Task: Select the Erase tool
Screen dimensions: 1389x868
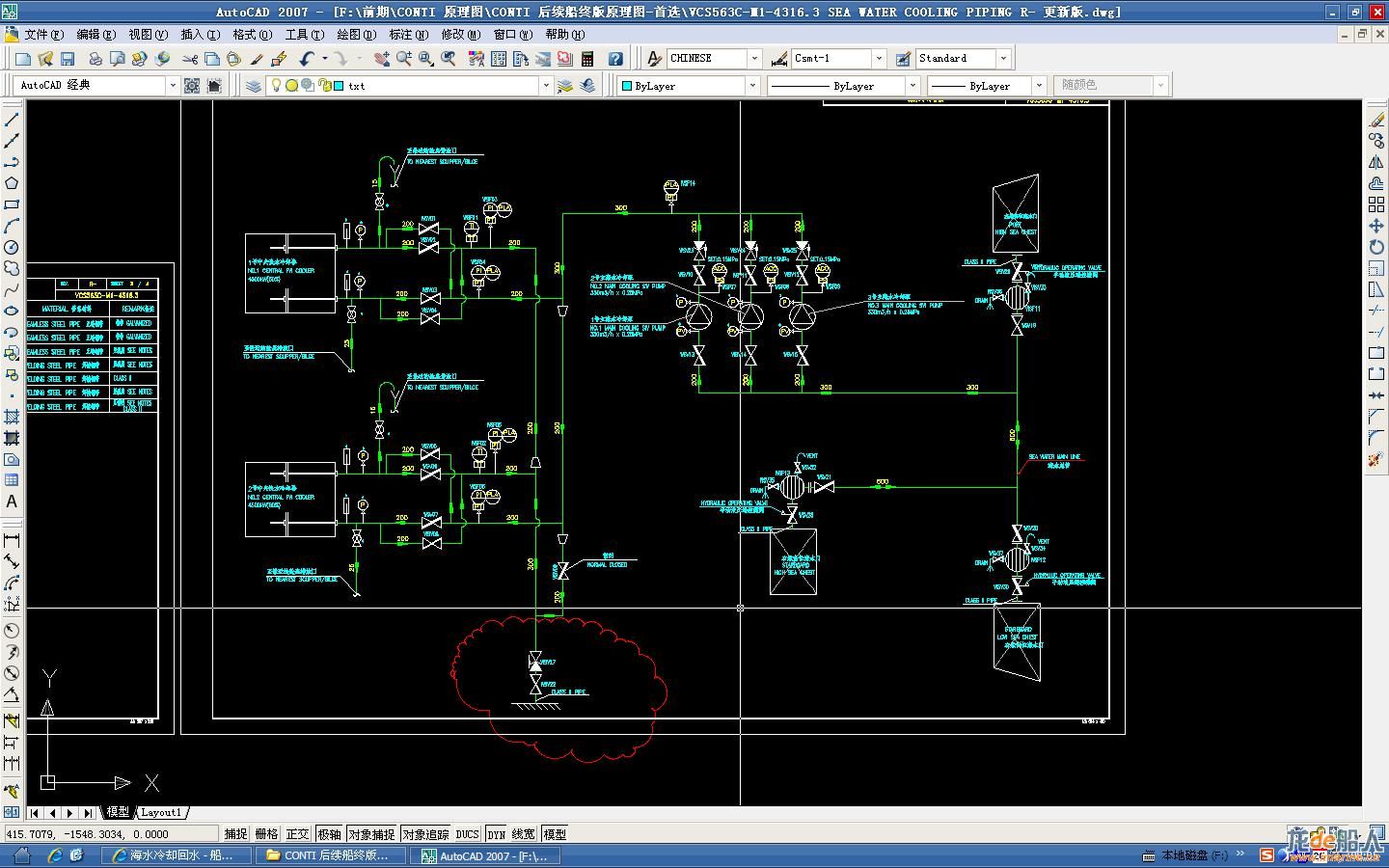Action: coord(1376,120)
